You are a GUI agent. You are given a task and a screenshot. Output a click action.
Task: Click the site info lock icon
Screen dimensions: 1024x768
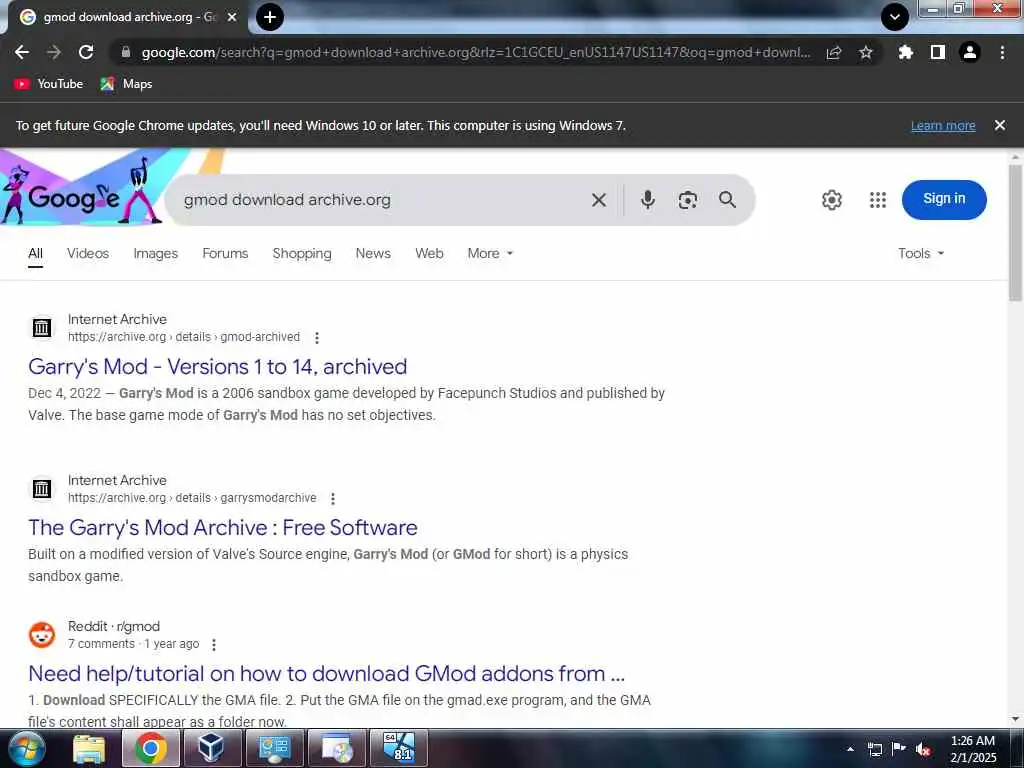[126, 52]
